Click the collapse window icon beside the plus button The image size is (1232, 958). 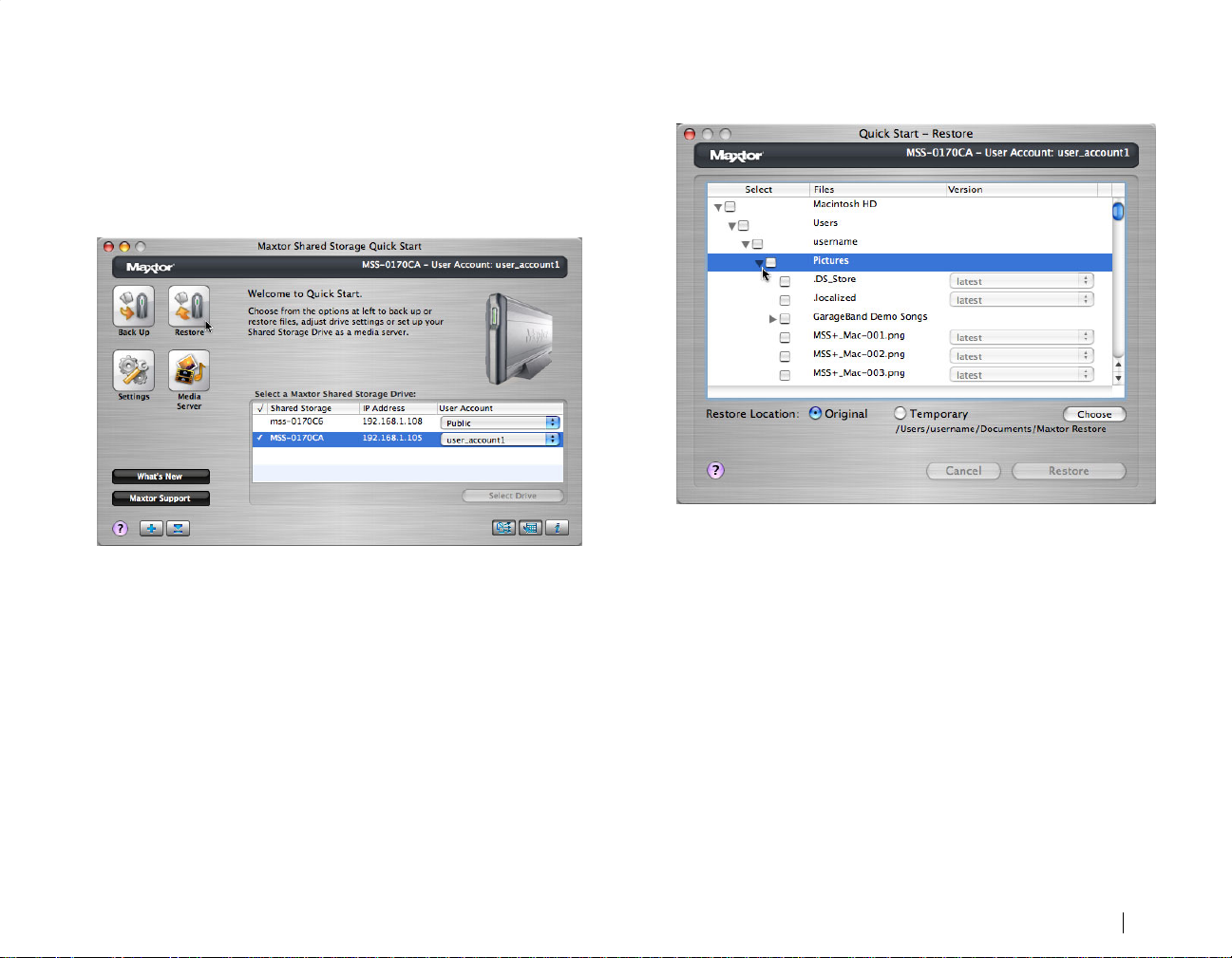tap(178, 529)
